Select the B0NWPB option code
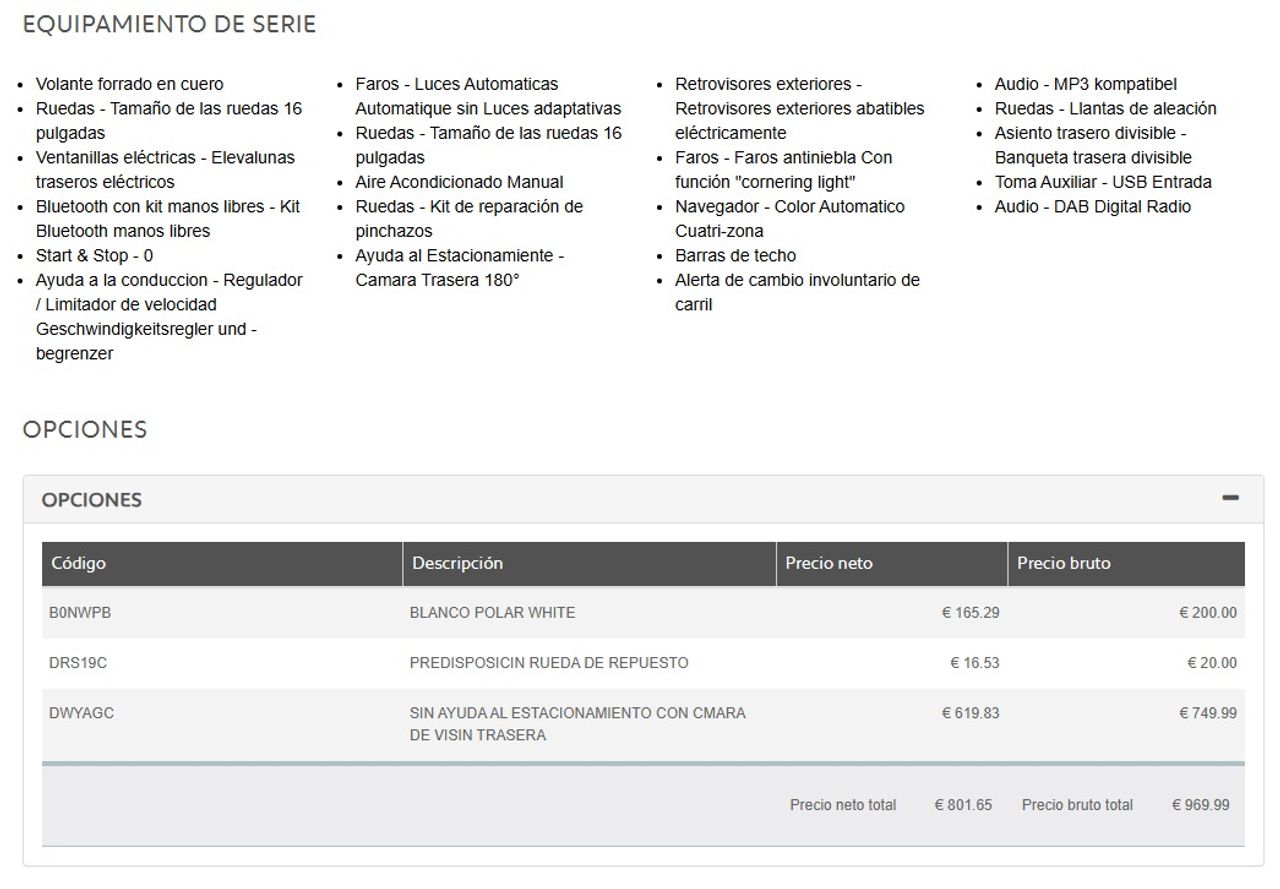1280x889 pixels. 77,612
